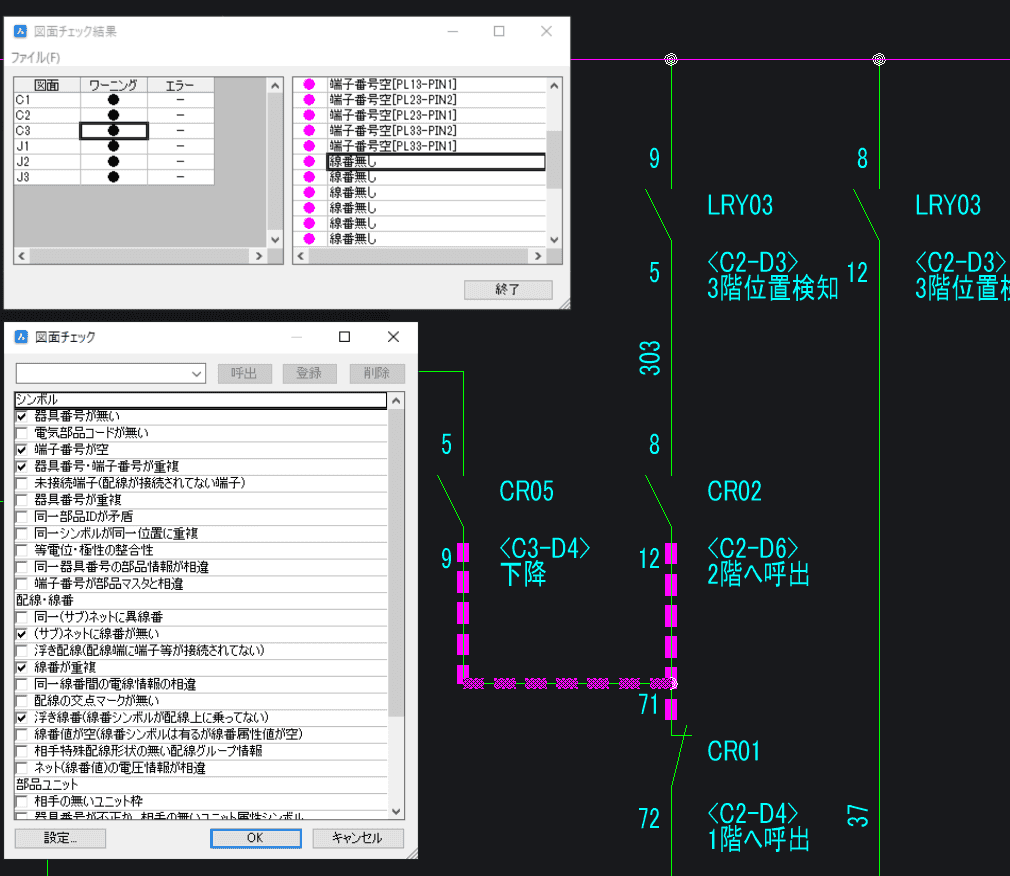The height and width of the screenshot is (876, 1010).
Task: Click the CR01 contact label in the drawing
Action: [734, 751]
